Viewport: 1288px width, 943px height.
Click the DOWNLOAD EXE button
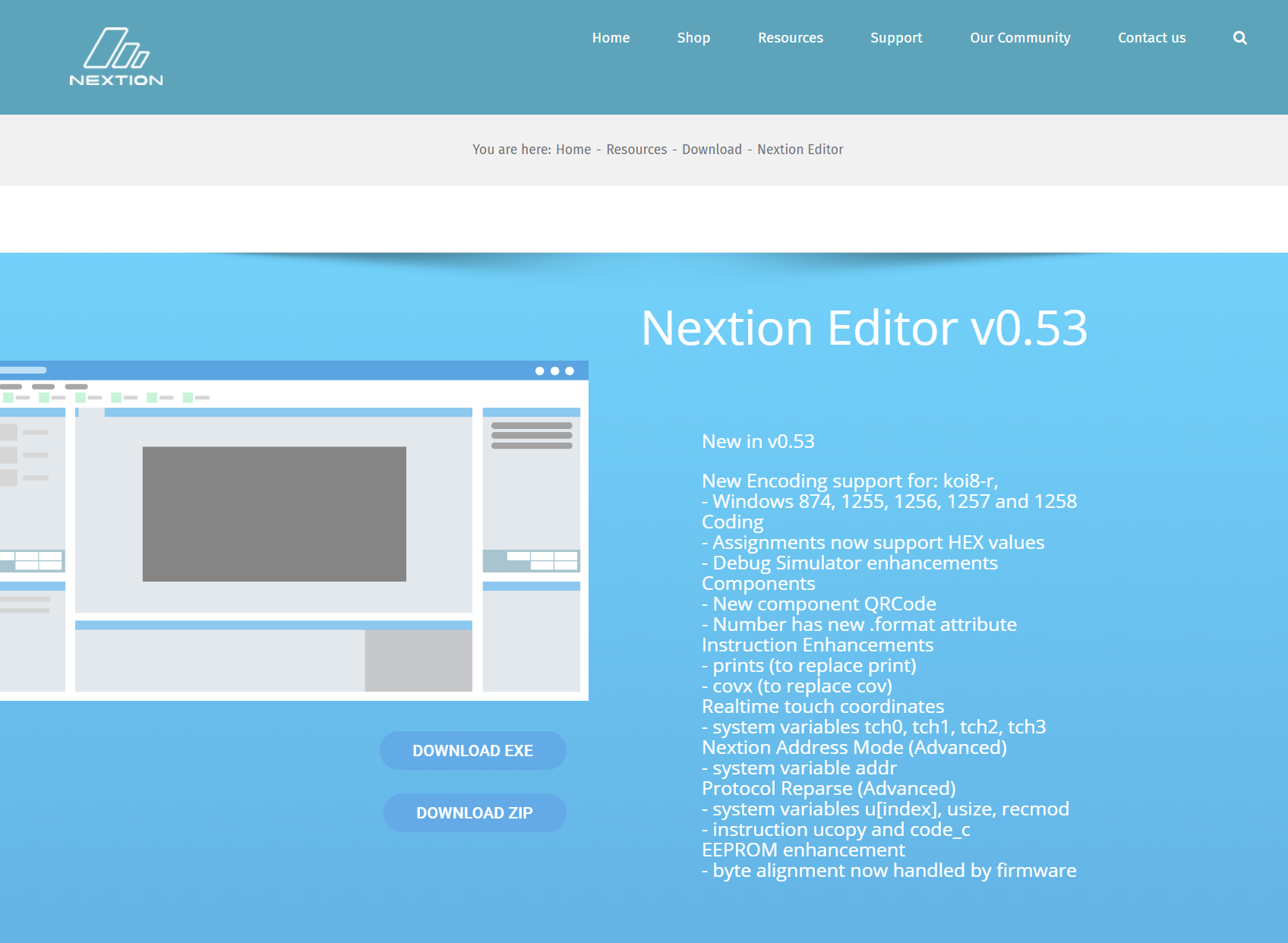tap(473, 750)
